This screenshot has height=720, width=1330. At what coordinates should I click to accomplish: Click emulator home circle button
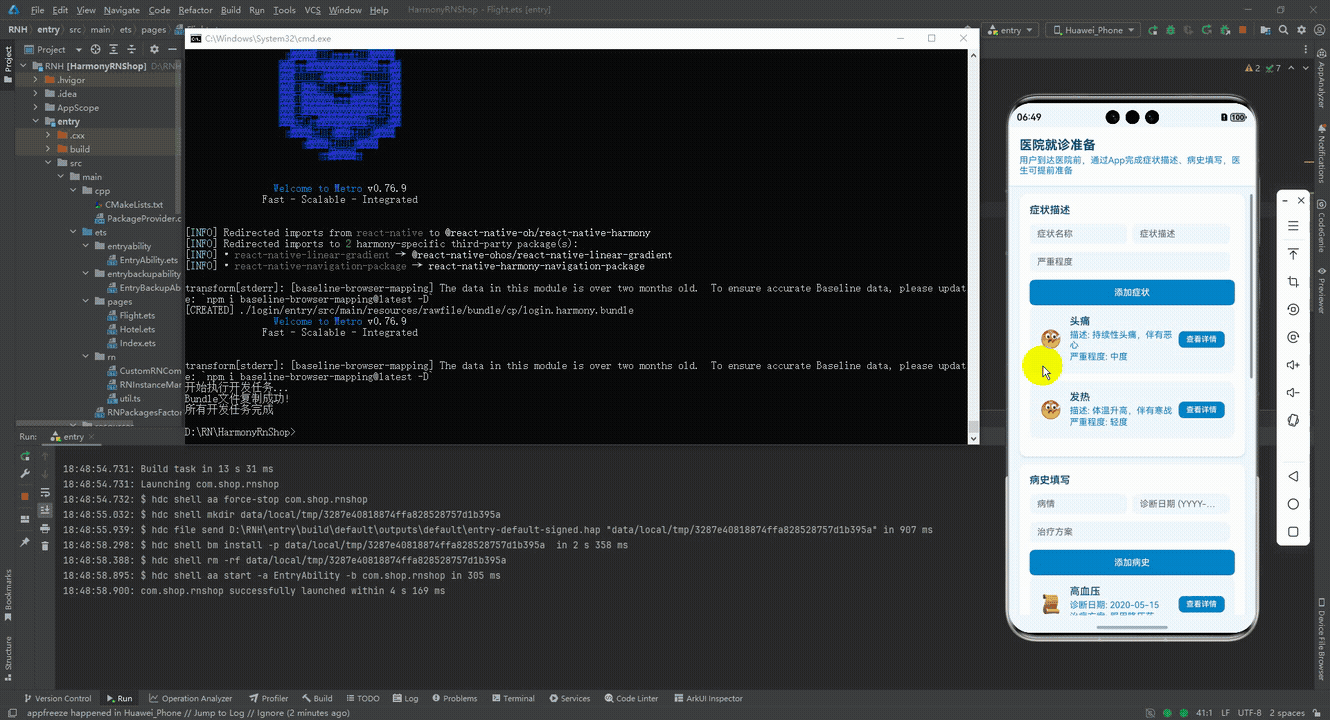(1293, 504)
